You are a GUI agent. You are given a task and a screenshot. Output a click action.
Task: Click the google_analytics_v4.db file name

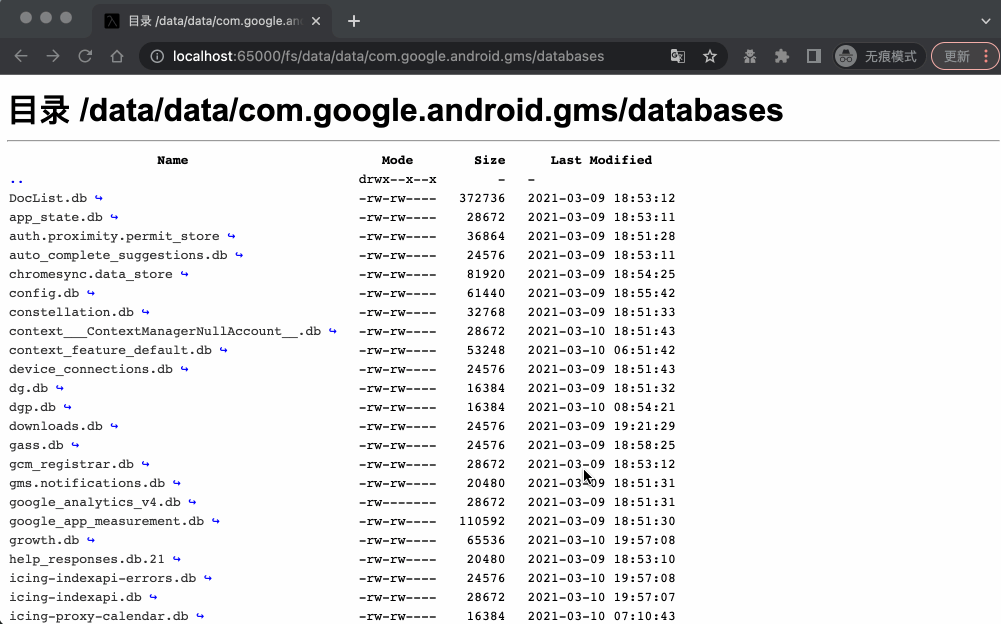94,502
